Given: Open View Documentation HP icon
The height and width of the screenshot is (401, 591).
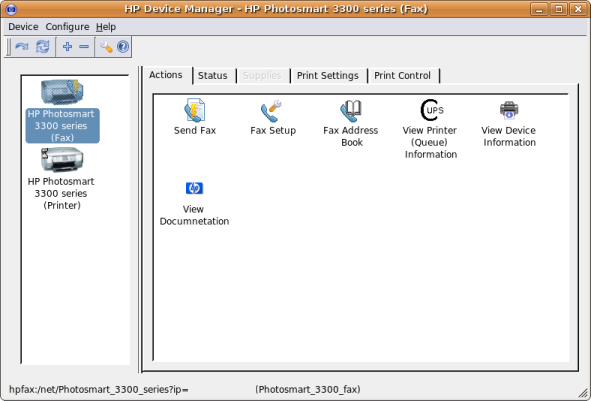Looking at the screenshot, I should pyautogui.click(x=194, y=188).
